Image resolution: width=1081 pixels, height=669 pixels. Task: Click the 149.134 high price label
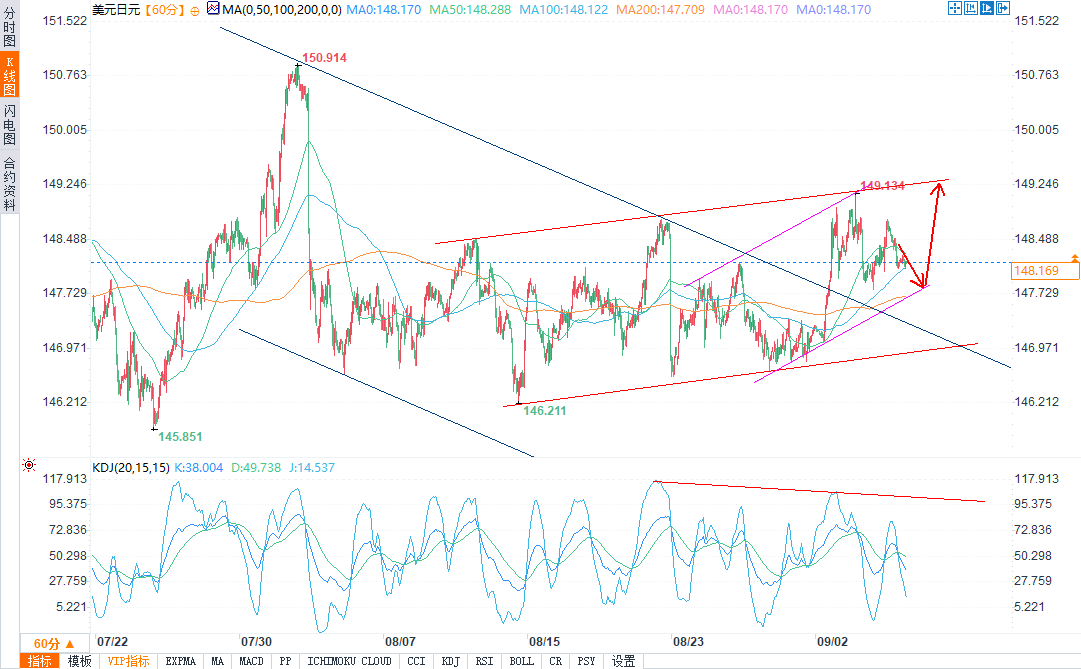(883, 186)
